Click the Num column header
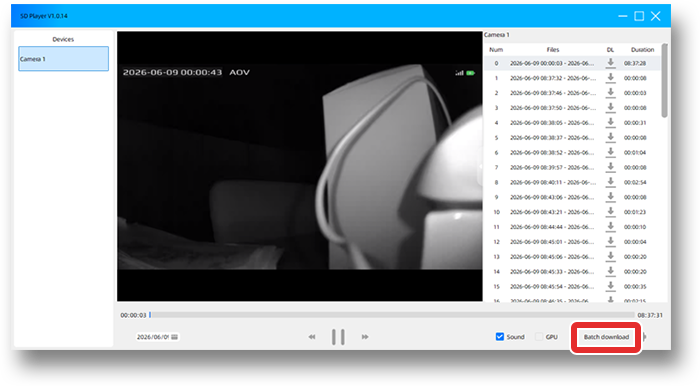700x386 pixels. click(496, 50)
